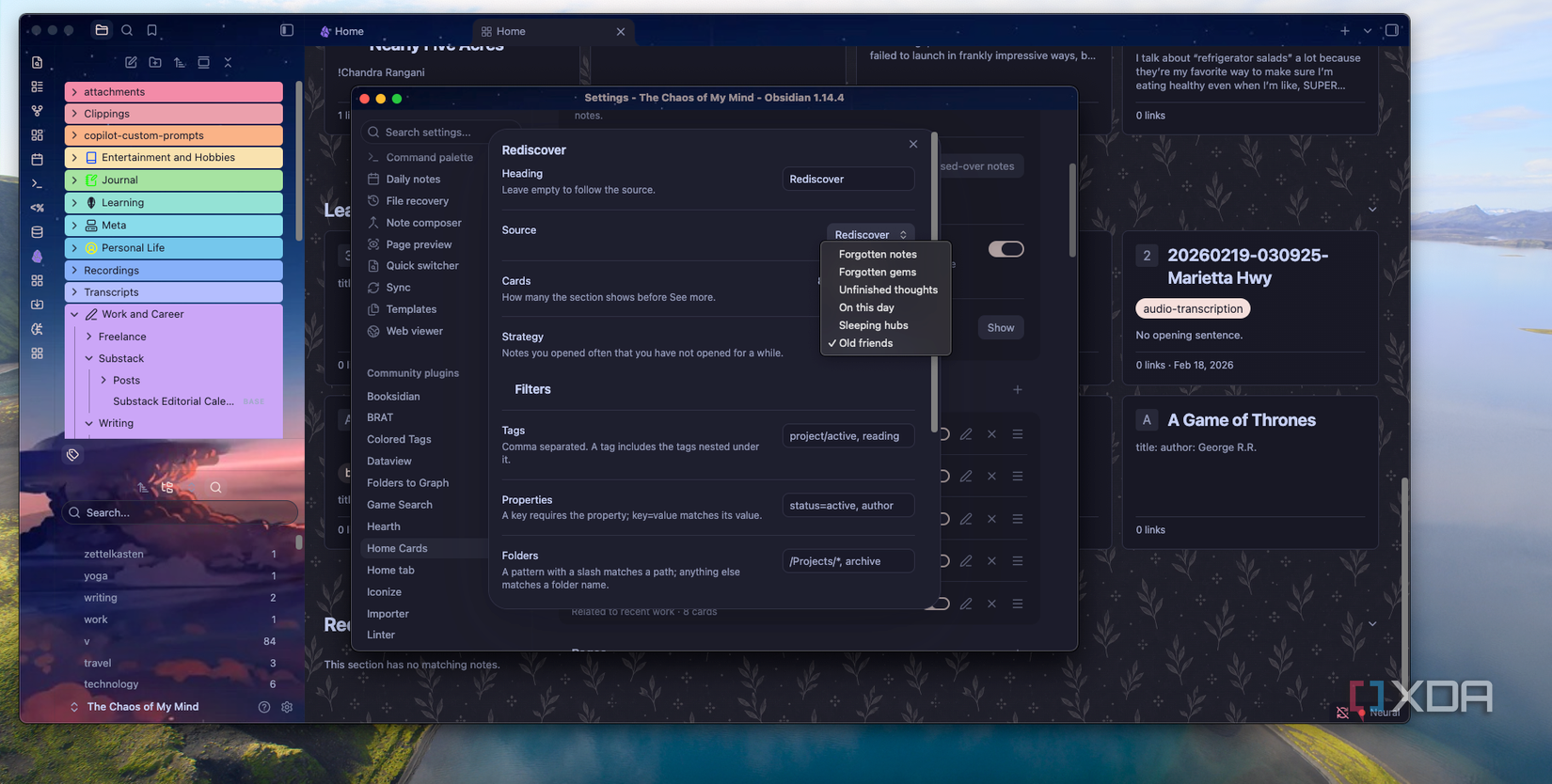Open help question-mark icon beside vault name
The height and width of the screenshot is (784, 1552).
coord(264,707)
